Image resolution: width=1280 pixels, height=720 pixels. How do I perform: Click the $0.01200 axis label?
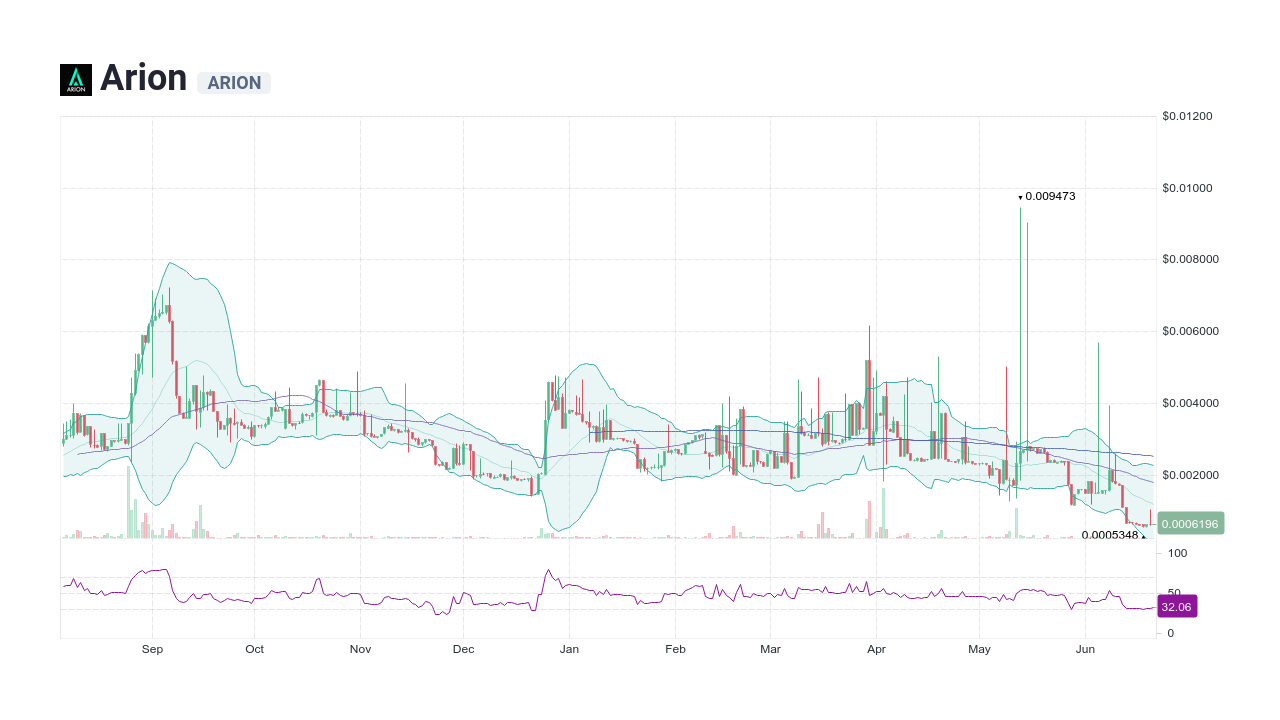(1186, 116)
